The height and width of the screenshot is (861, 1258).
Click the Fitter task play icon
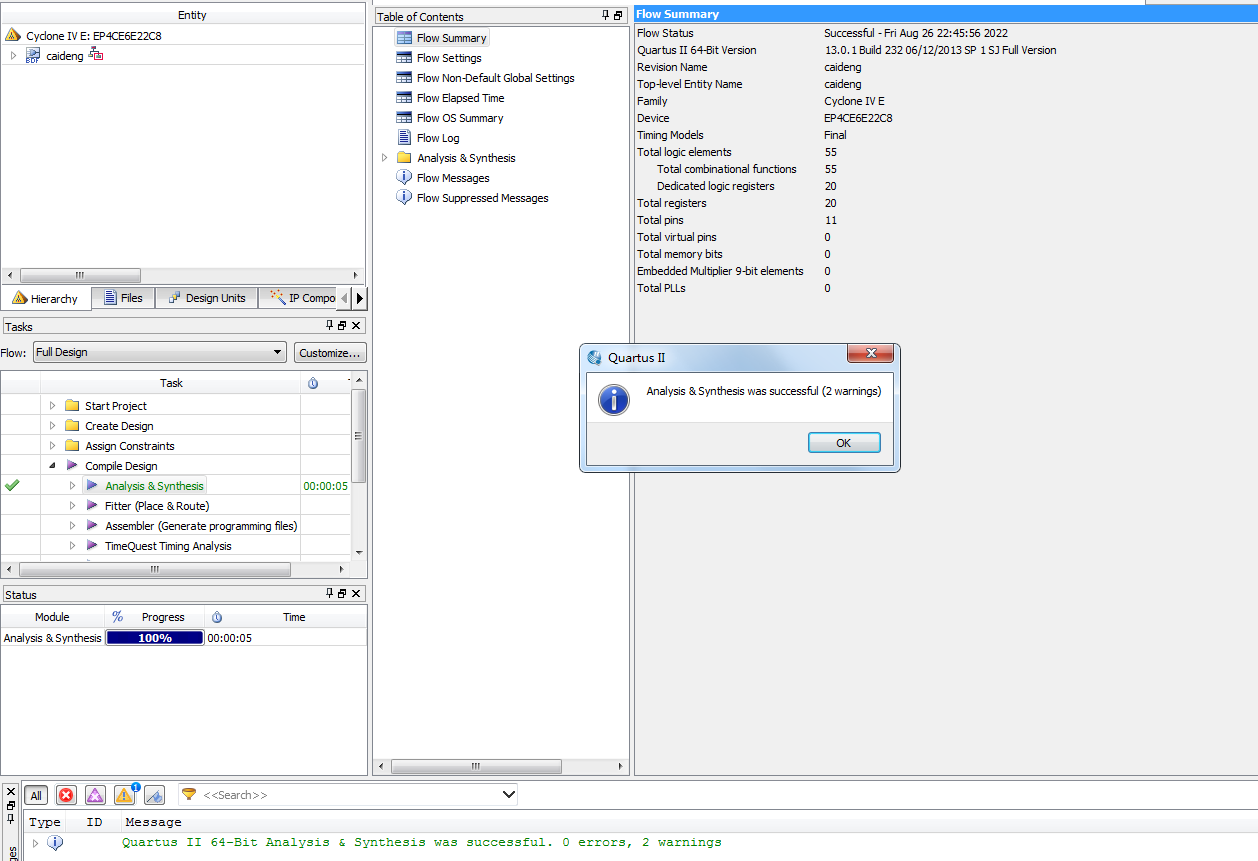[x=92, y=506]
